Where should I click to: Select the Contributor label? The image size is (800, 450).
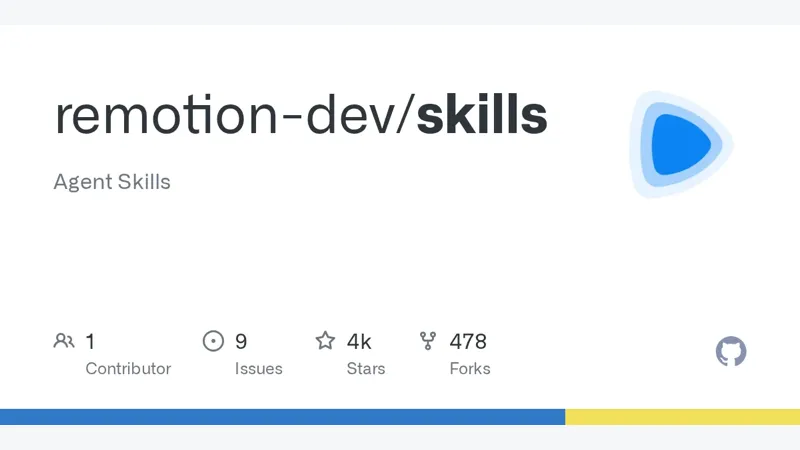pyautogui.click(x=128, y=368)
